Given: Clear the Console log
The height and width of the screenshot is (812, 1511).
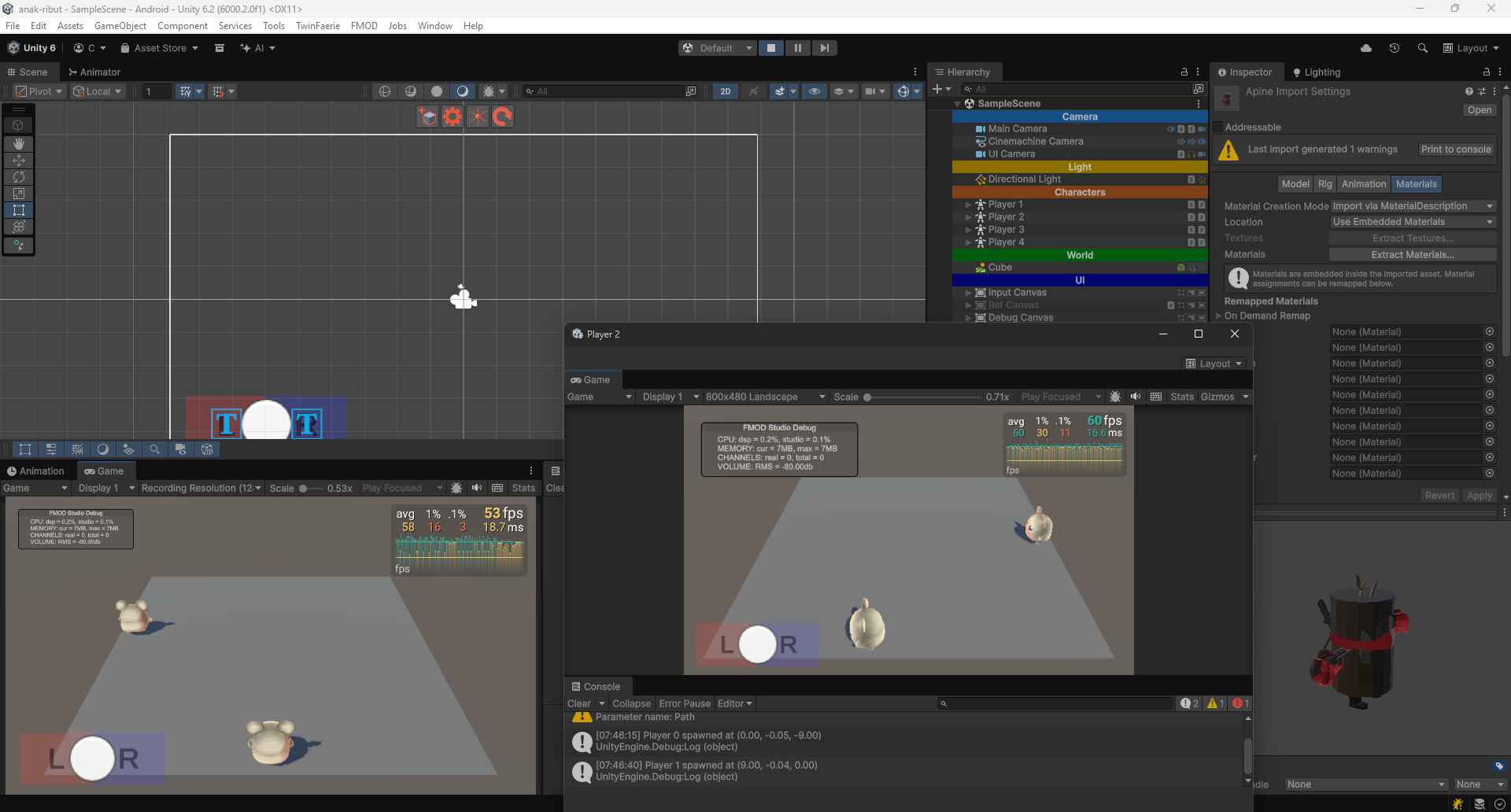Looking at the screenshot, I should pos(579,703).
